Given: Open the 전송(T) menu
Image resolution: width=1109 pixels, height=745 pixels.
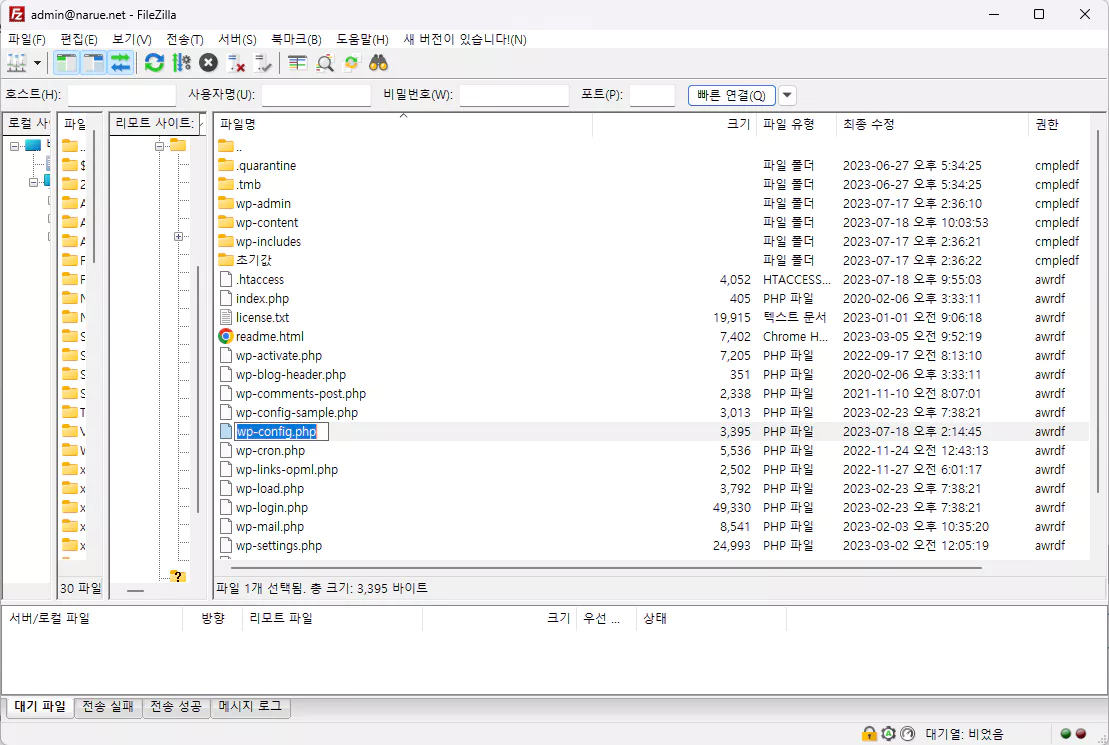Looking at the screenshot, I should pyautogui.click(x=185, y=40).
